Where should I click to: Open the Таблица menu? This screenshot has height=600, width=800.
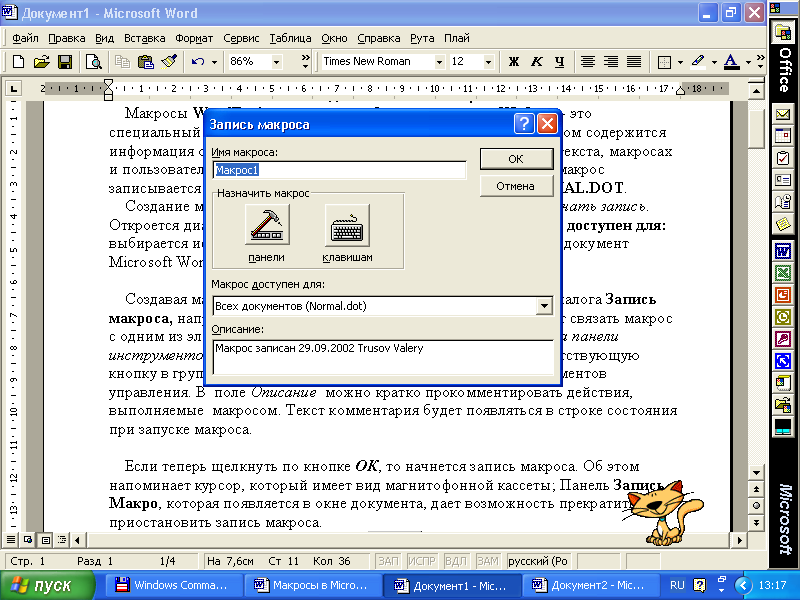click(290, 38)
